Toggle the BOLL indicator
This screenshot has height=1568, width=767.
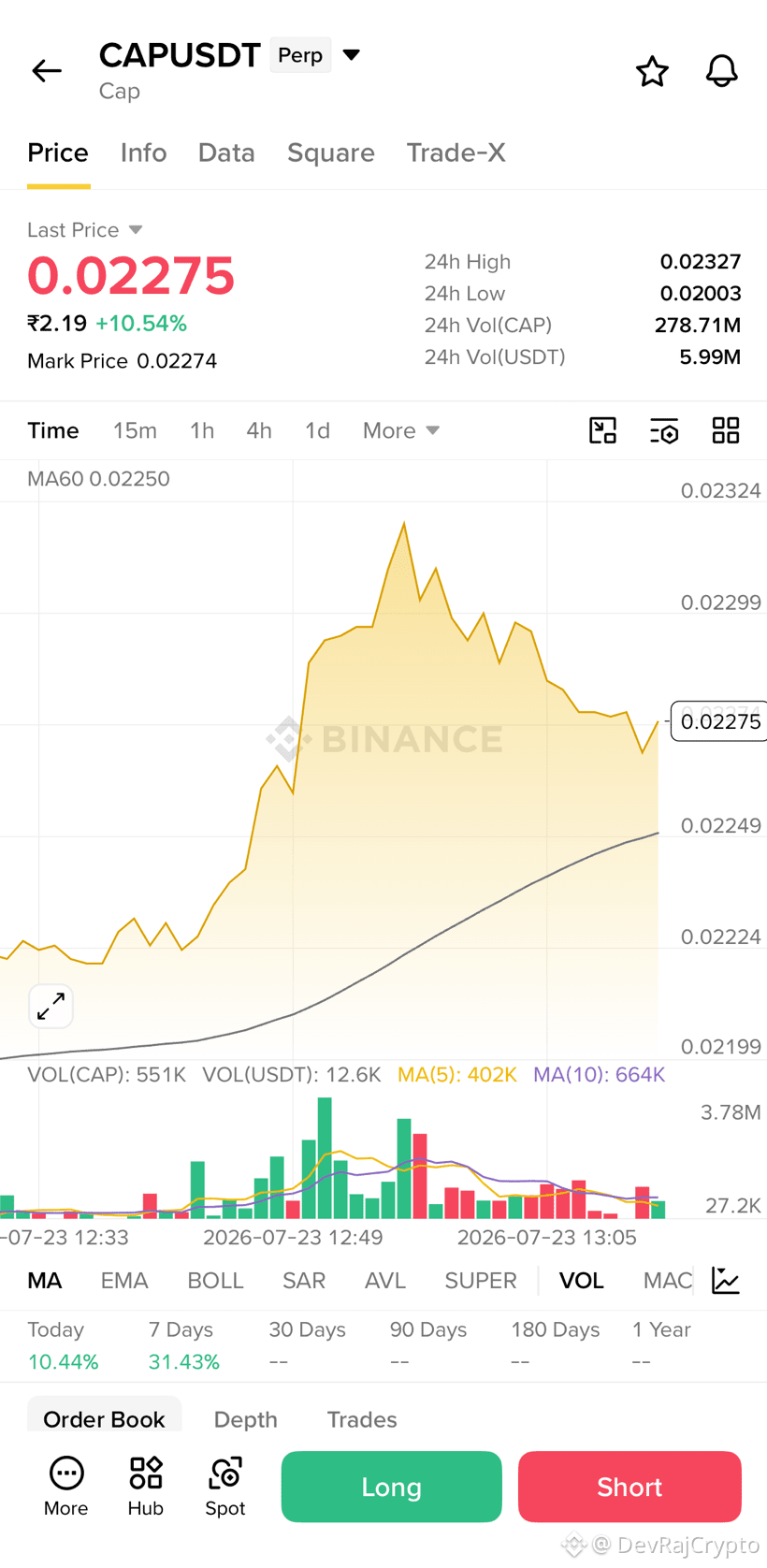215,1280
